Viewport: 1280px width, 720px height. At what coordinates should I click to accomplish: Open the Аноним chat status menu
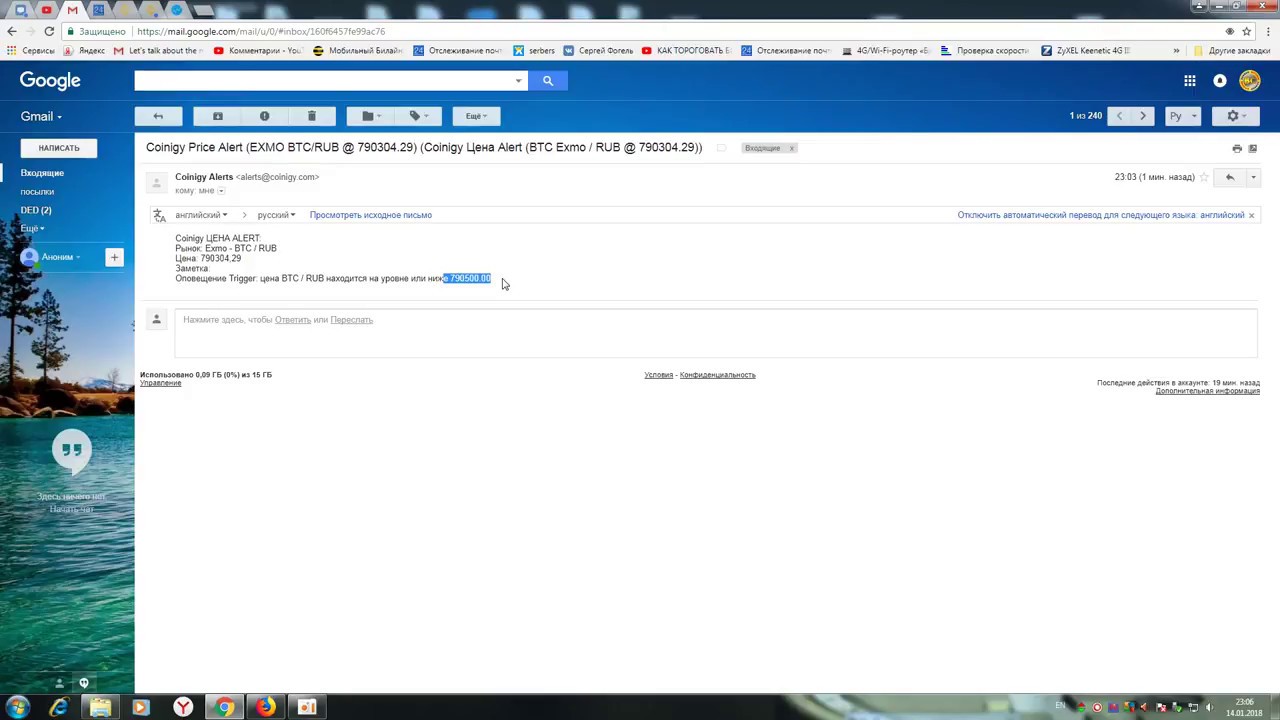click(60, 257)
